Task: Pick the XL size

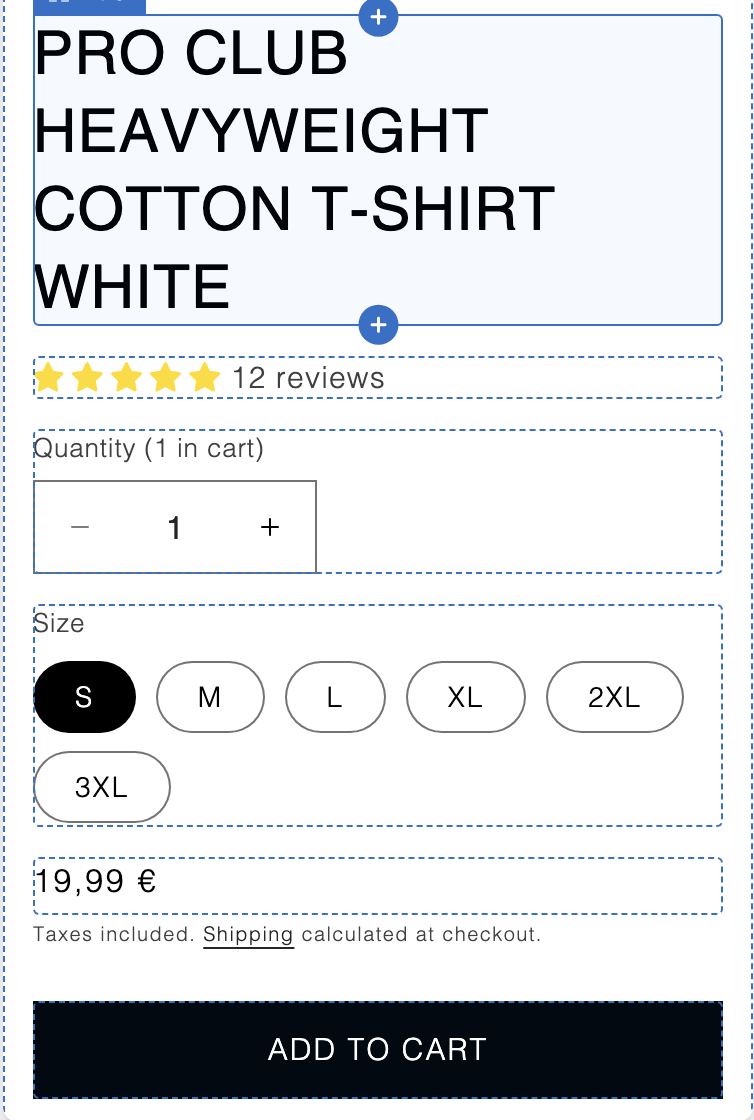Action: tap(465, 697)
